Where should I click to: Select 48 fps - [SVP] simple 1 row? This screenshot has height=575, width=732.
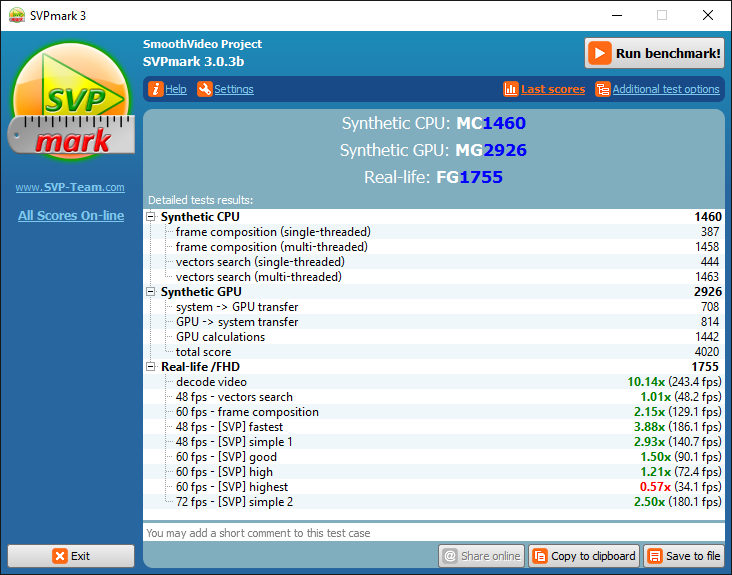434,442
